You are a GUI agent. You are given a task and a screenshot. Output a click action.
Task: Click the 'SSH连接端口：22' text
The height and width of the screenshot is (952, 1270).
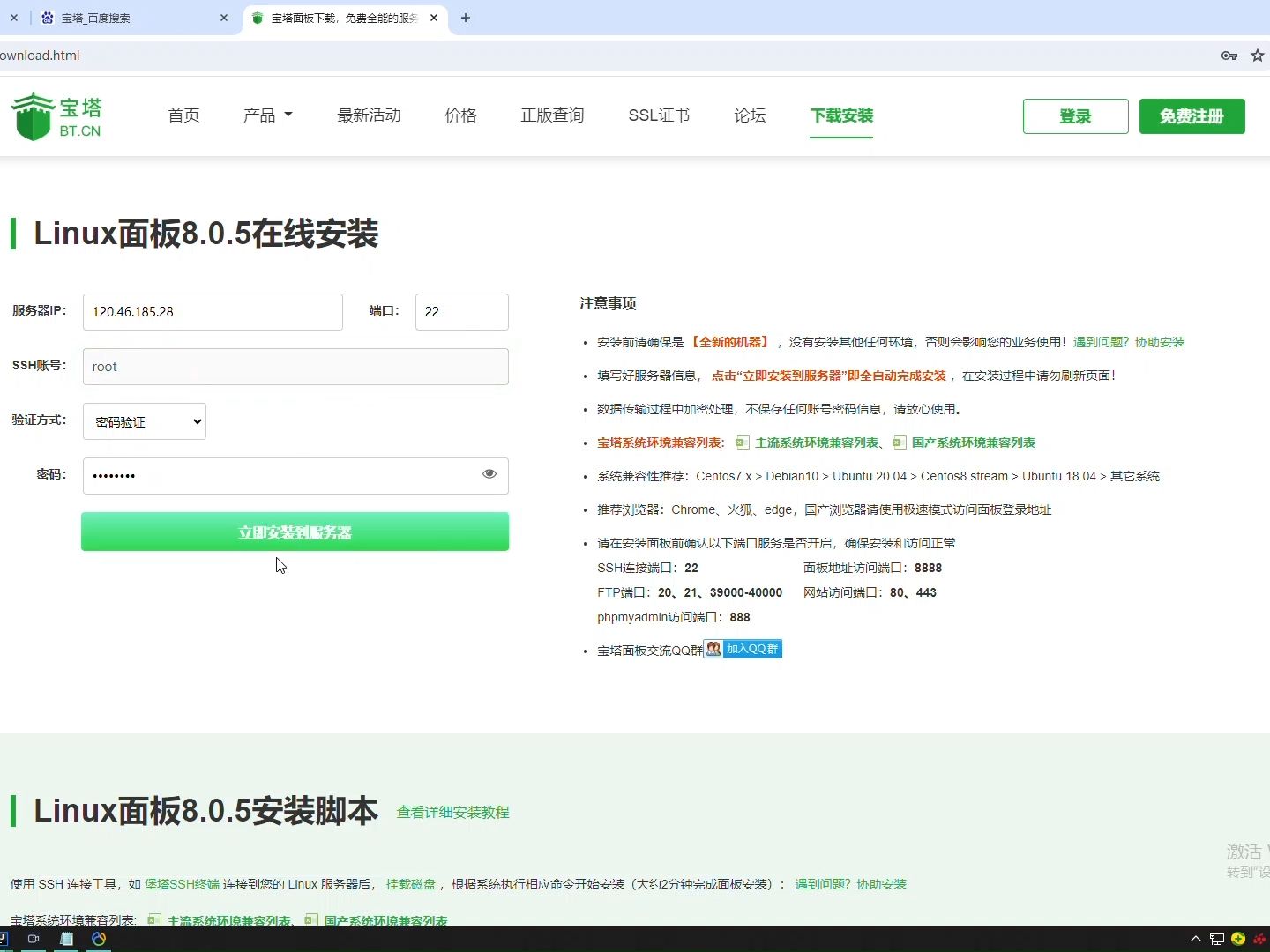pyautogui.click(x=647, y=568)
